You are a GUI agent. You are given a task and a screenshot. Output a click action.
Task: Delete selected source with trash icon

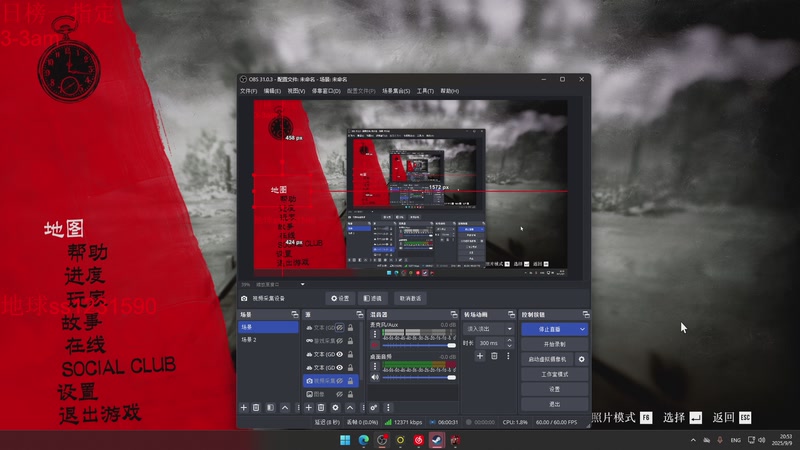(321, 408)
